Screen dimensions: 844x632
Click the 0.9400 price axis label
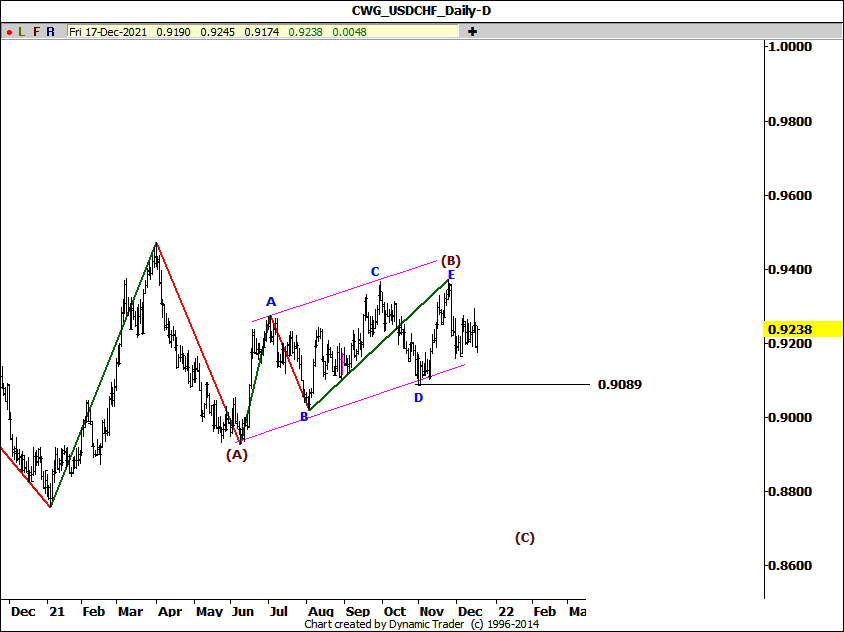(790, 270)
